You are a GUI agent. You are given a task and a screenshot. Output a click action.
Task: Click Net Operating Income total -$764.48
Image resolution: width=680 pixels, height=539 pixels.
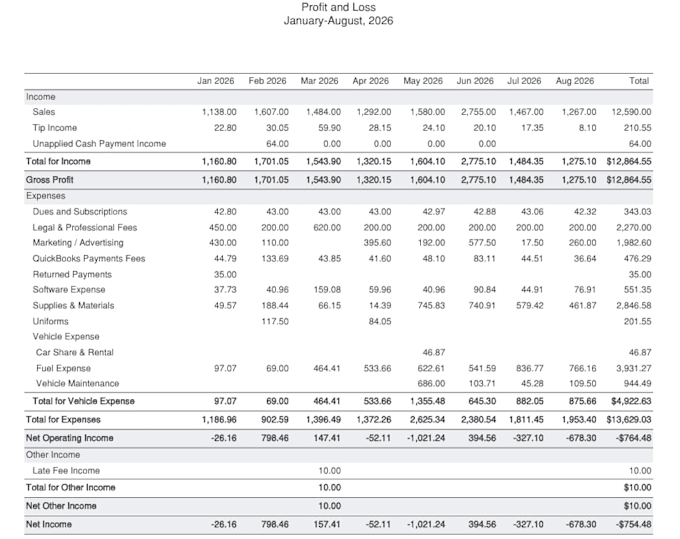[x=634, y=438]
